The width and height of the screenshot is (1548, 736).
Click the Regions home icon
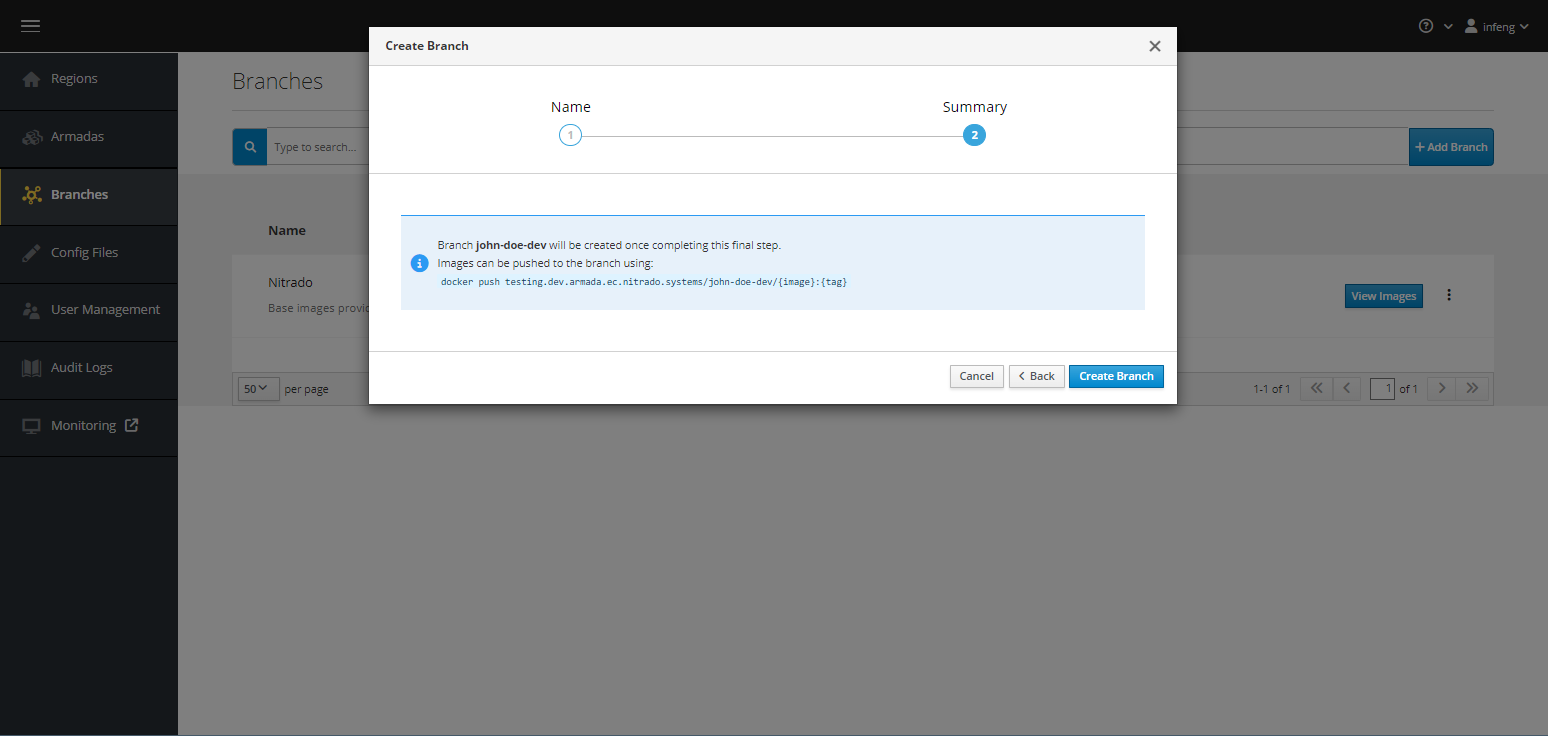(31, 79)
